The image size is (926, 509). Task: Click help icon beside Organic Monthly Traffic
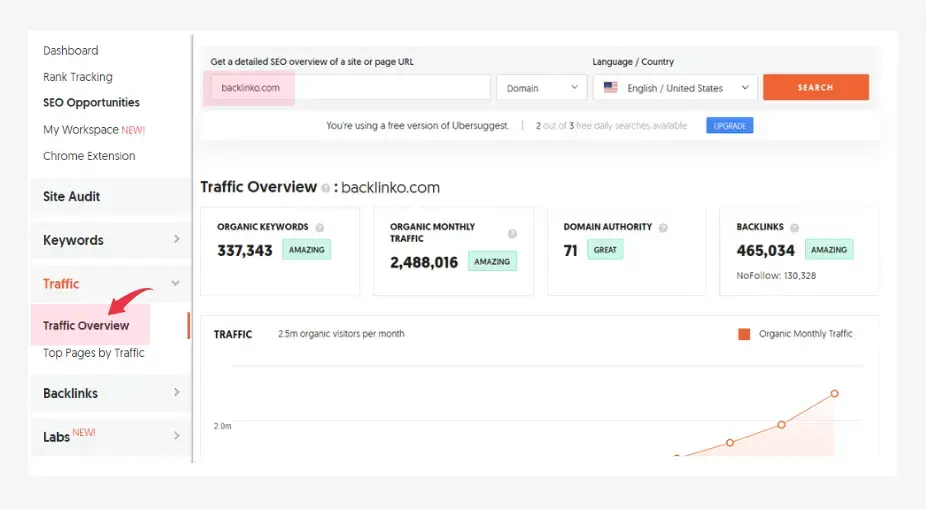(512, 234)
